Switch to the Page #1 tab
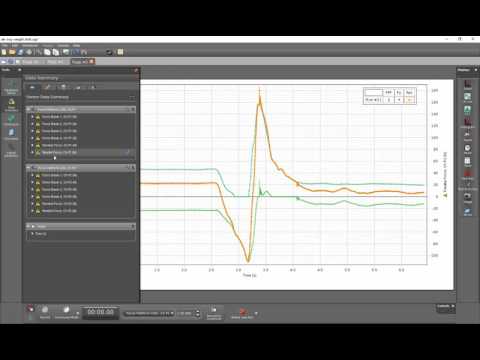The height and width of the screenshot is (360, 480). point(32,62)
